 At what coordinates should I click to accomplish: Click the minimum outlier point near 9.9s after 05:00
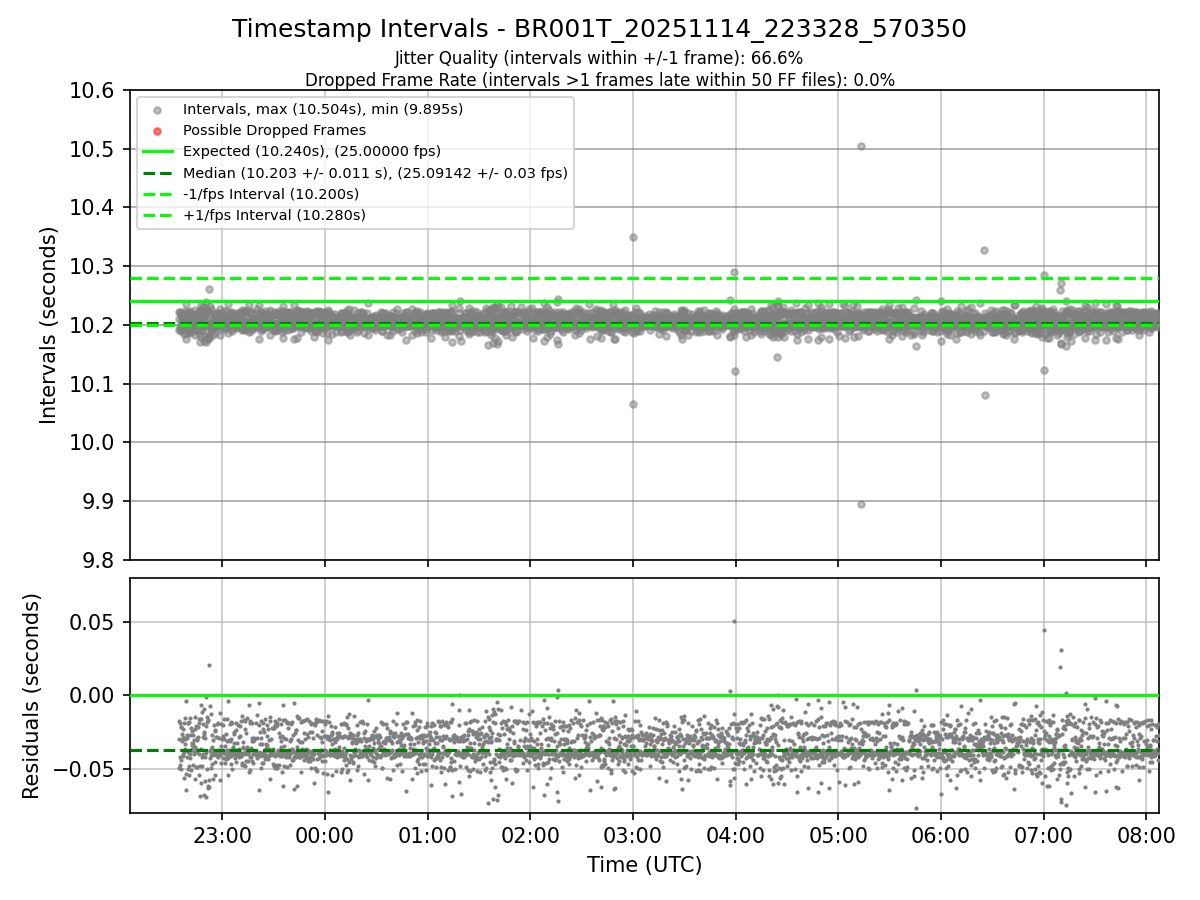(x=861, y=504)
